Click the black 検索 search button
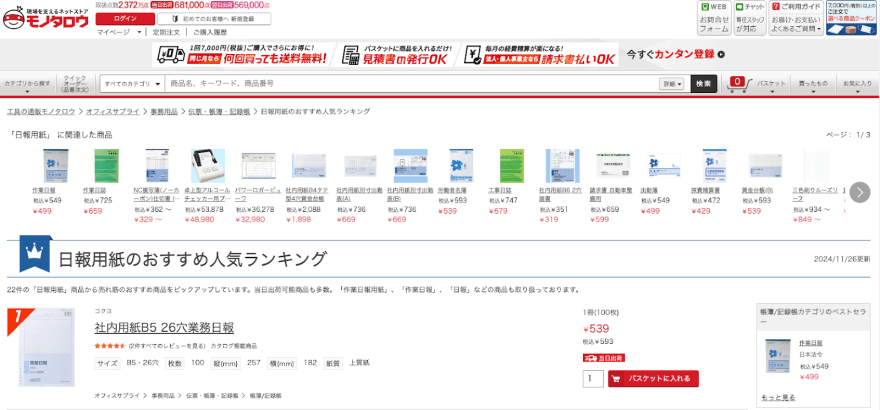Image resolution: width=880 pixels, height=410 pixels. pos(704,84)
